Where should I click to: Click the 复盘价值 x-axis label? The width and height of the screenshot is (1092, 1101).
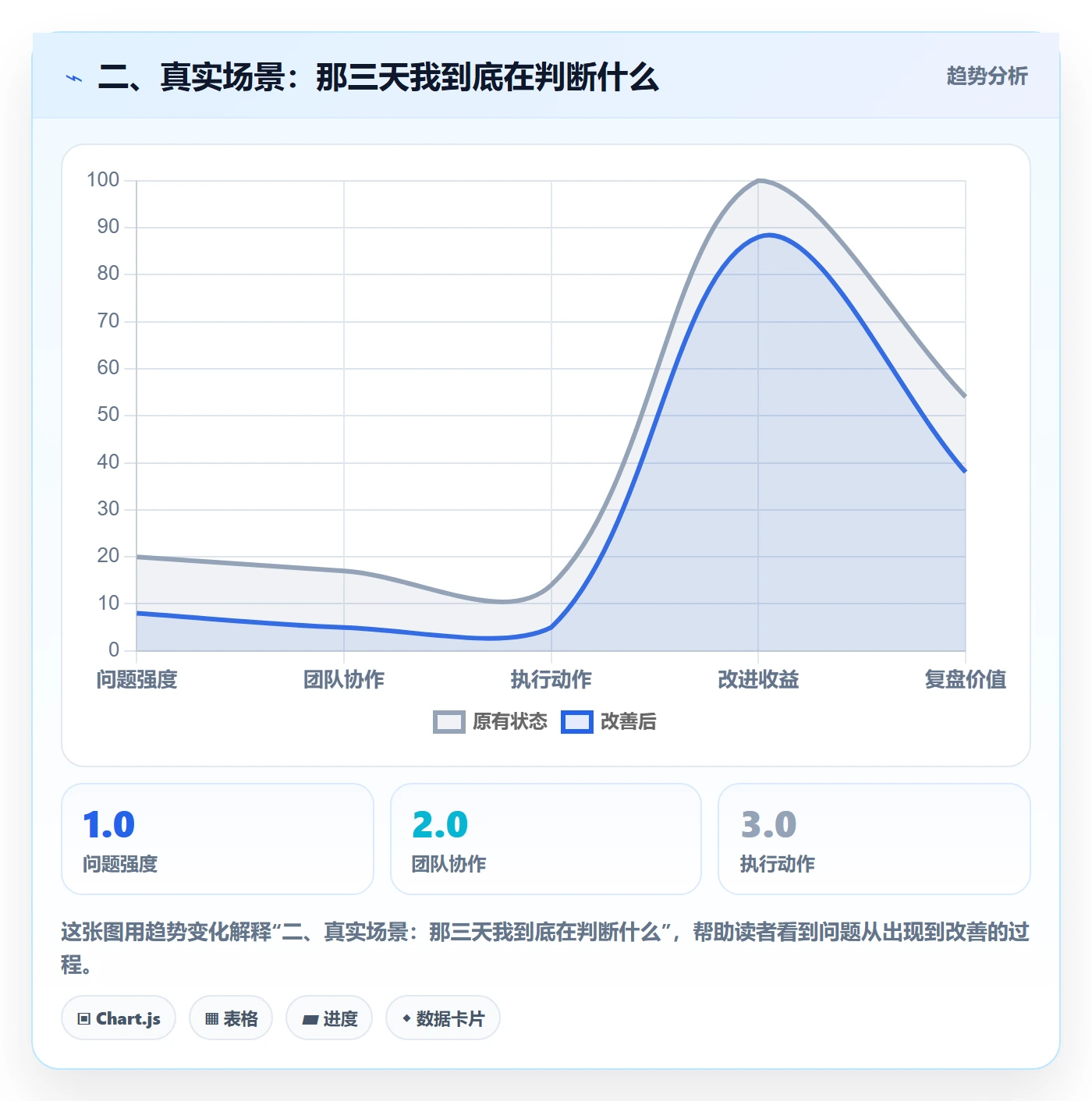click(x=966, y=680)
